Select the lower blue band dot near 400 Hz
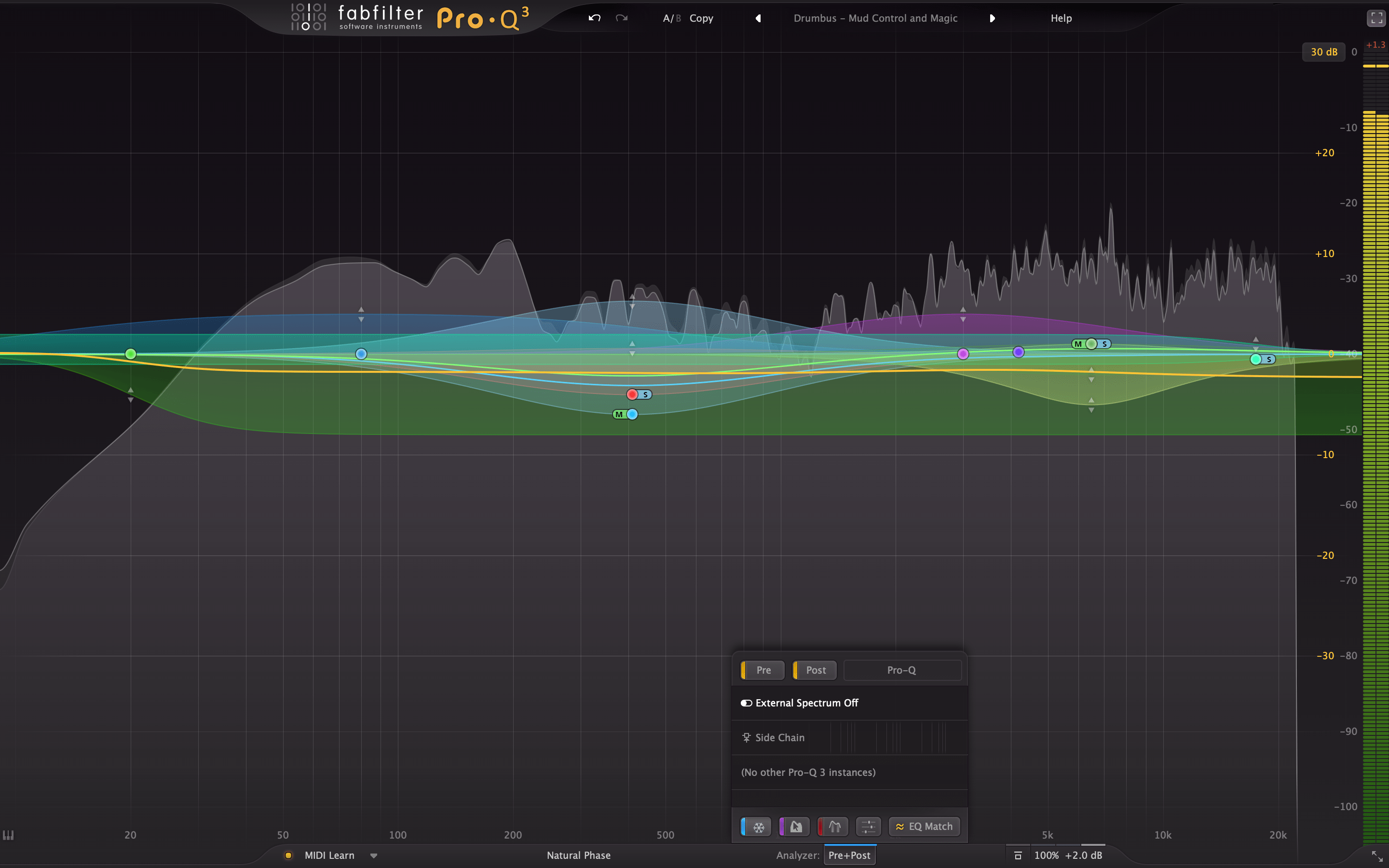This screenshot has height=868, width=1389. coord(632,415)
